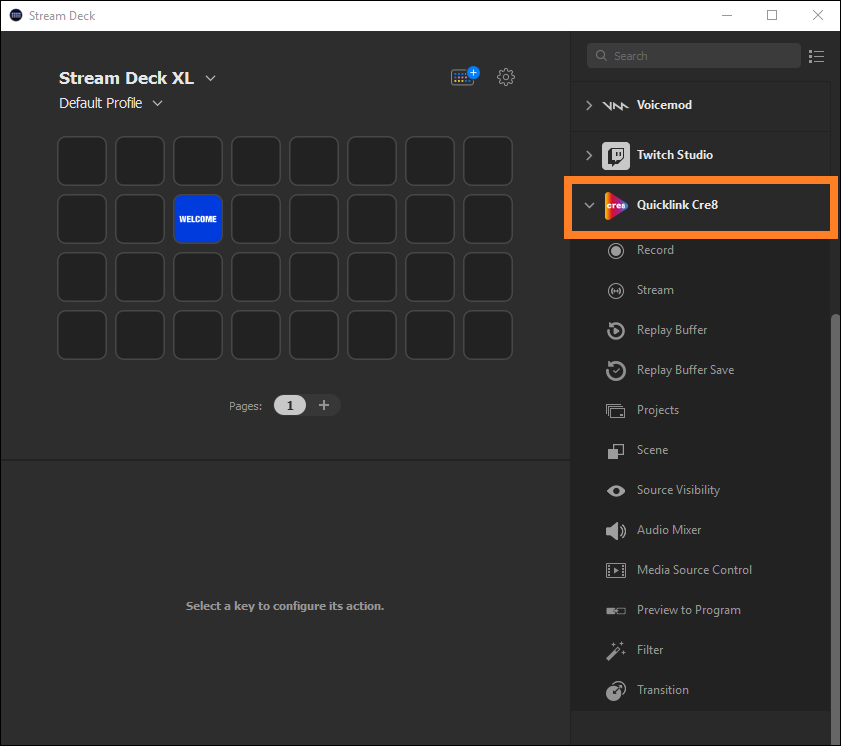Click the Twitch Studio category title
Screen dimensions: 841x746
pos(675,155)
